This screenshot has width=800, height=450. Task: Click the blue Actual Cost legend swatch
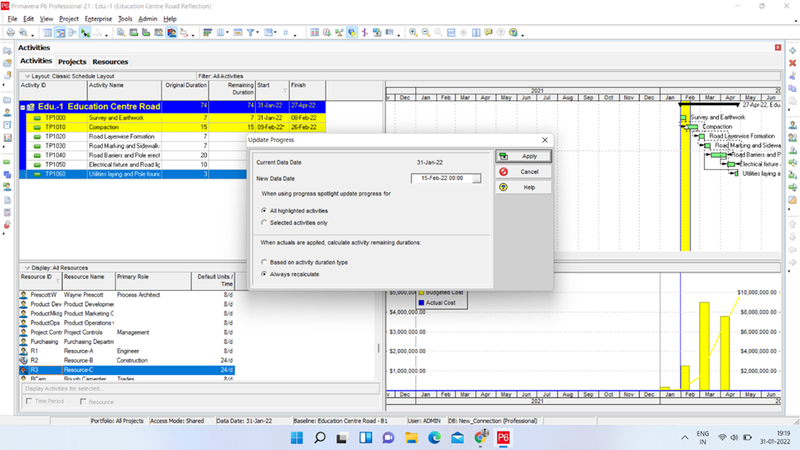(x=421, y=303)
